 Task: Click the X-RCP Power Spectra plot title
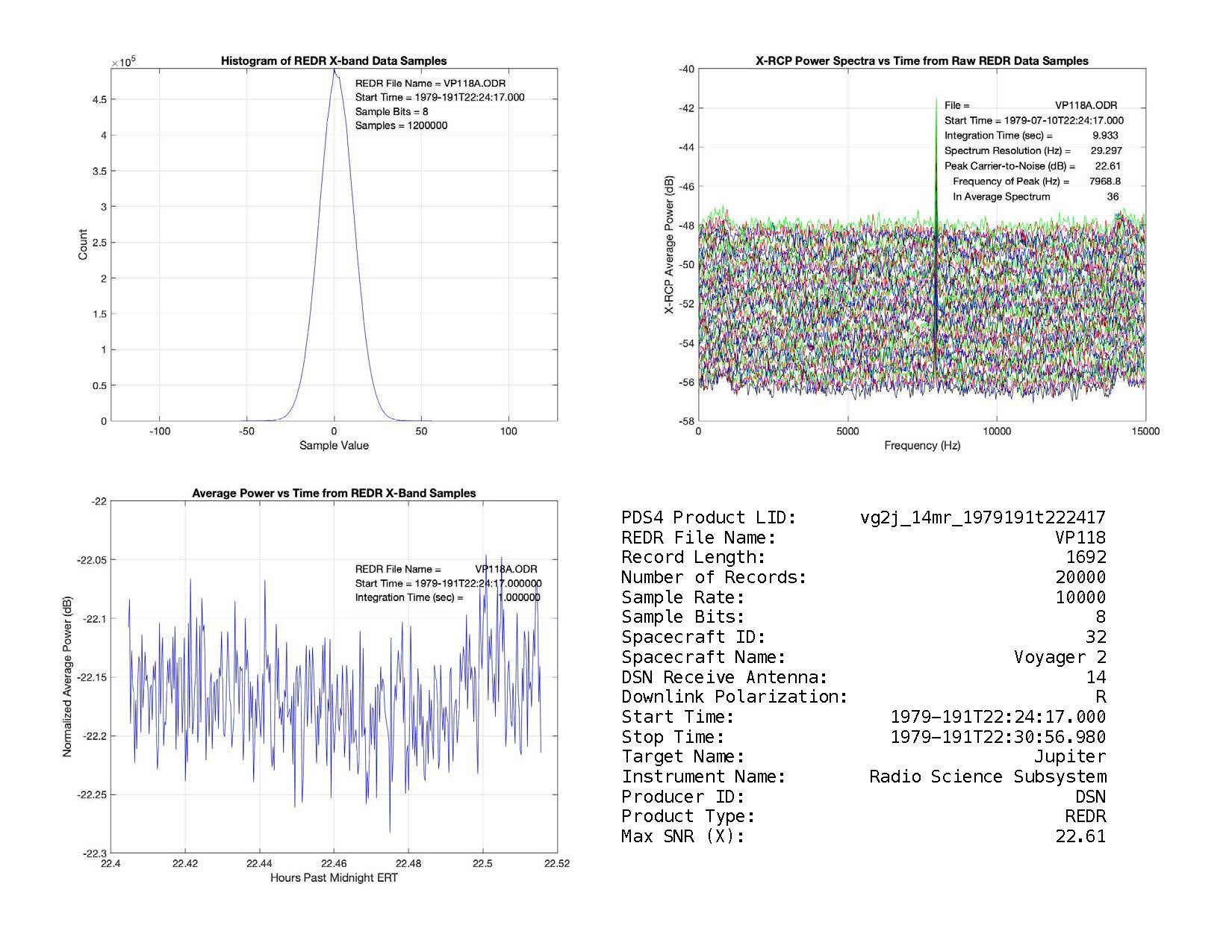coord(921,61)
